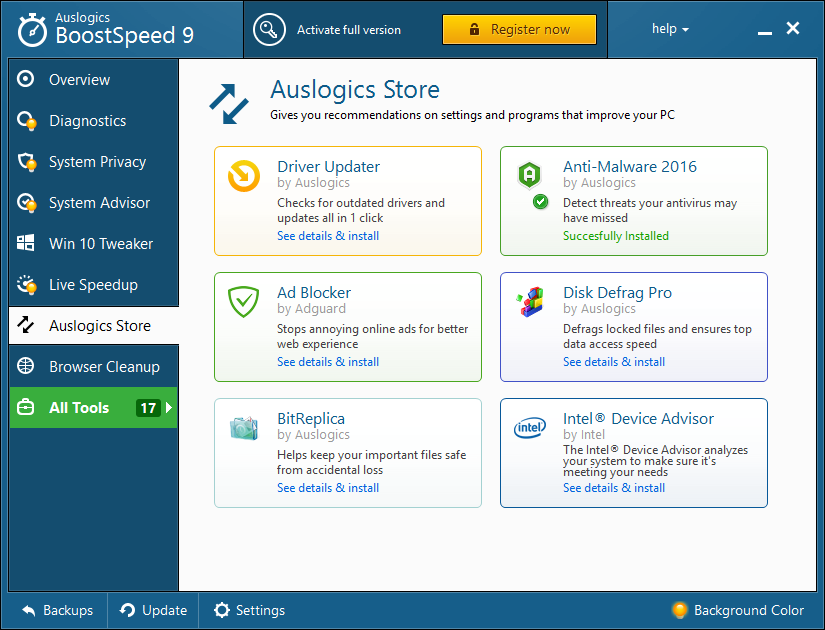See details & install BitReplica
Screen dimensions: 825x630
(x=328, y=488)
